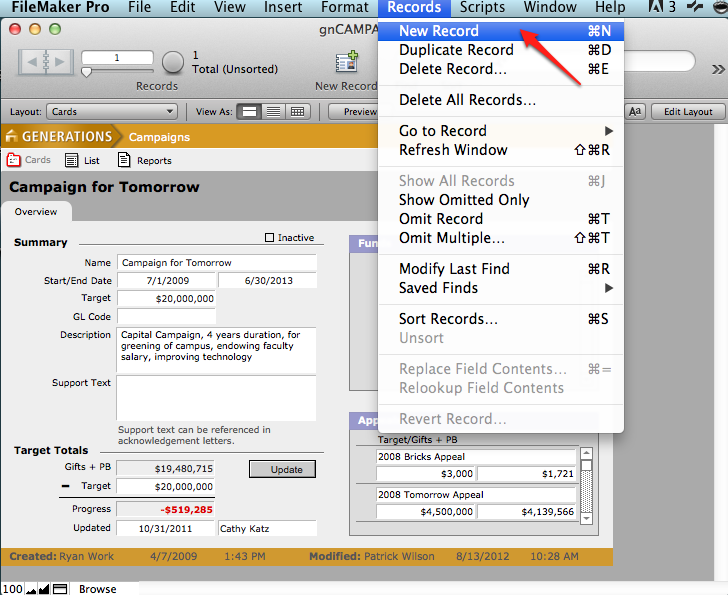Image resolution: width=728 pixels, height=595 pixels.
Task: Toggle the status toolbar icon at bottom
Action: pyautogui.click(x=61, y=589)
